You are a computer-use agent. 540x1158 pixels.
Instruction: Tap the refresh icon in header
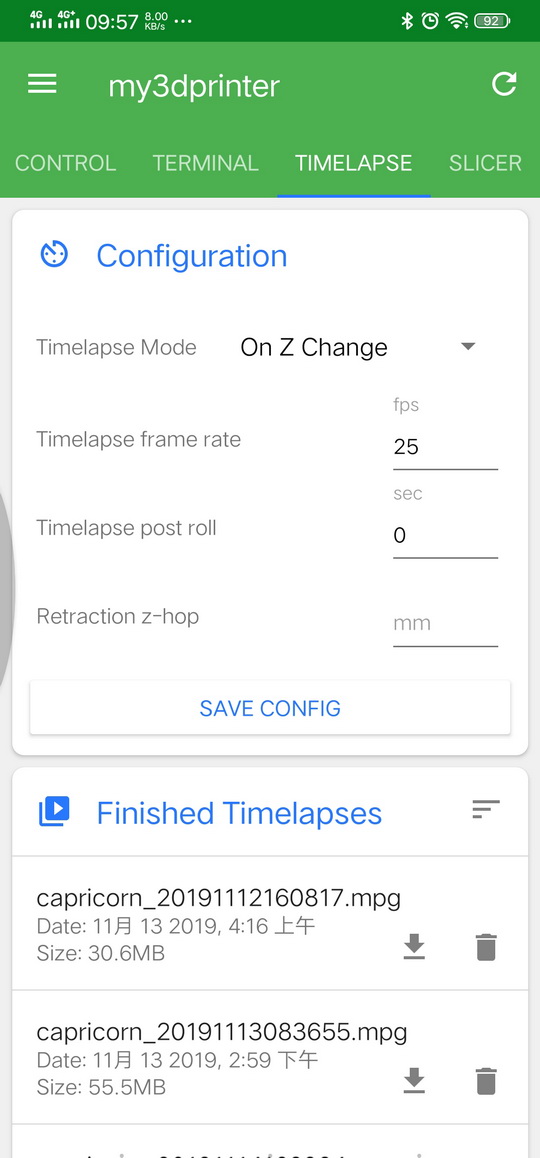[x=504, y=84]
